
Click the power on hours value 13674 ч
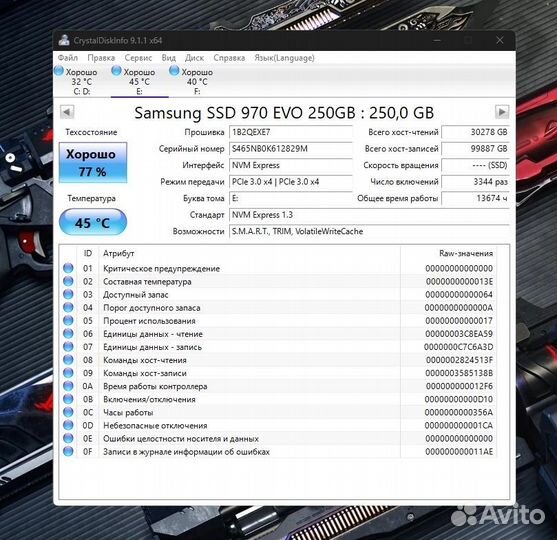pos(475,198)
